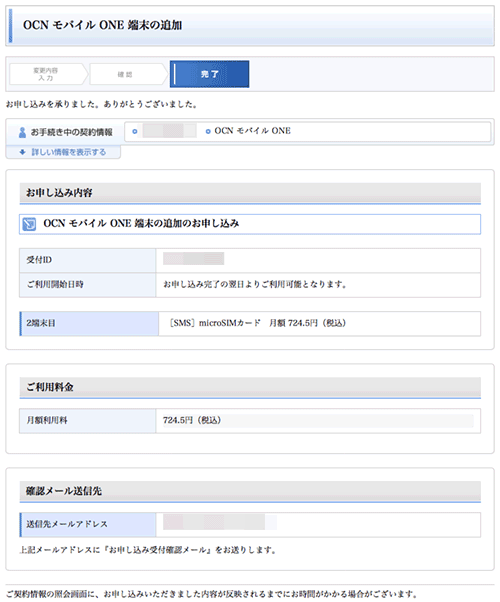The height and width of the screenshot is (602, 500).
Task: Click the 月額利用料 label cell
Action: (x=88, y=421)
